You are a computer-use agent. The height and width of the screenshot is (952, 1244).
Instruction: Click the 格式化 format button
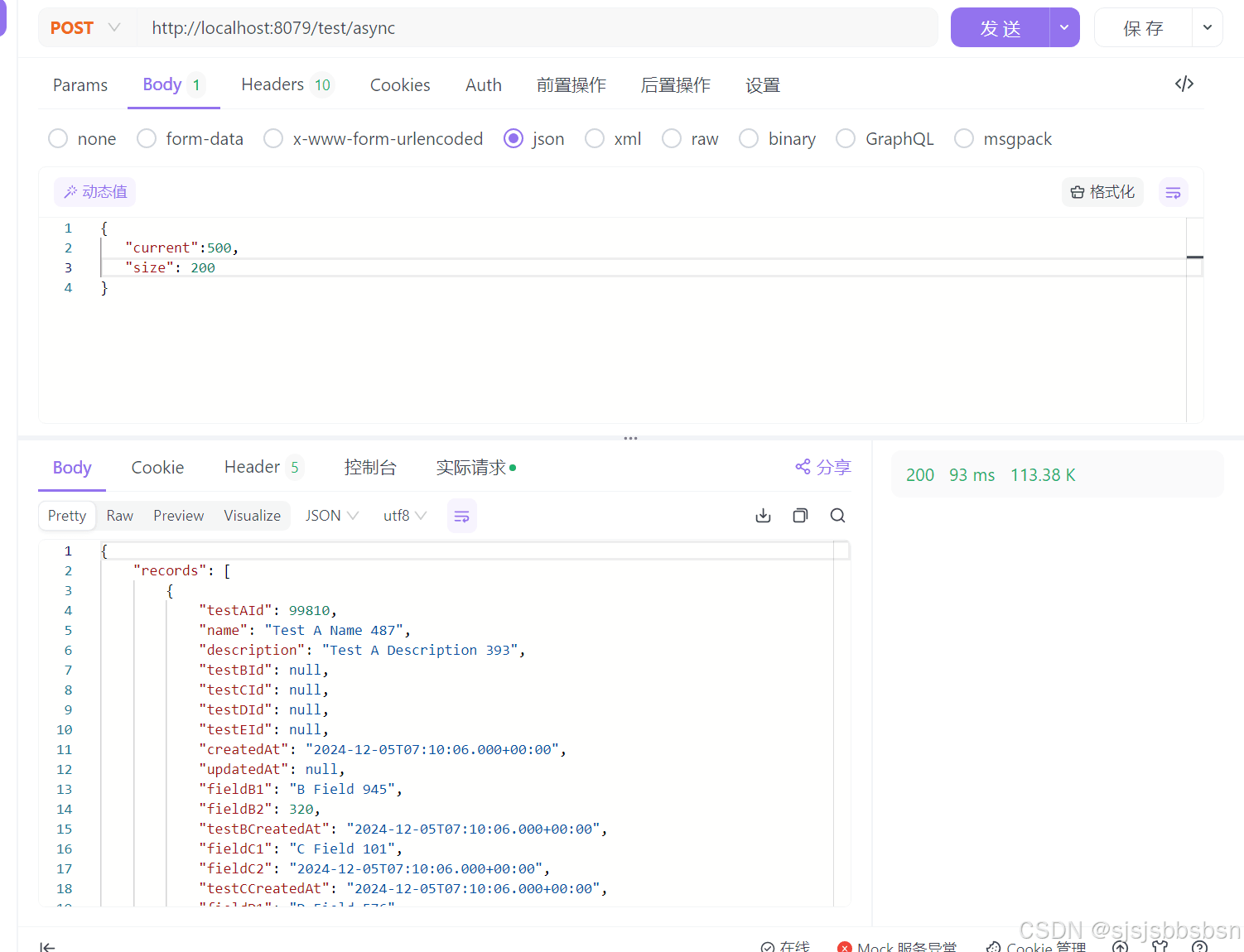click(1102, 192)
